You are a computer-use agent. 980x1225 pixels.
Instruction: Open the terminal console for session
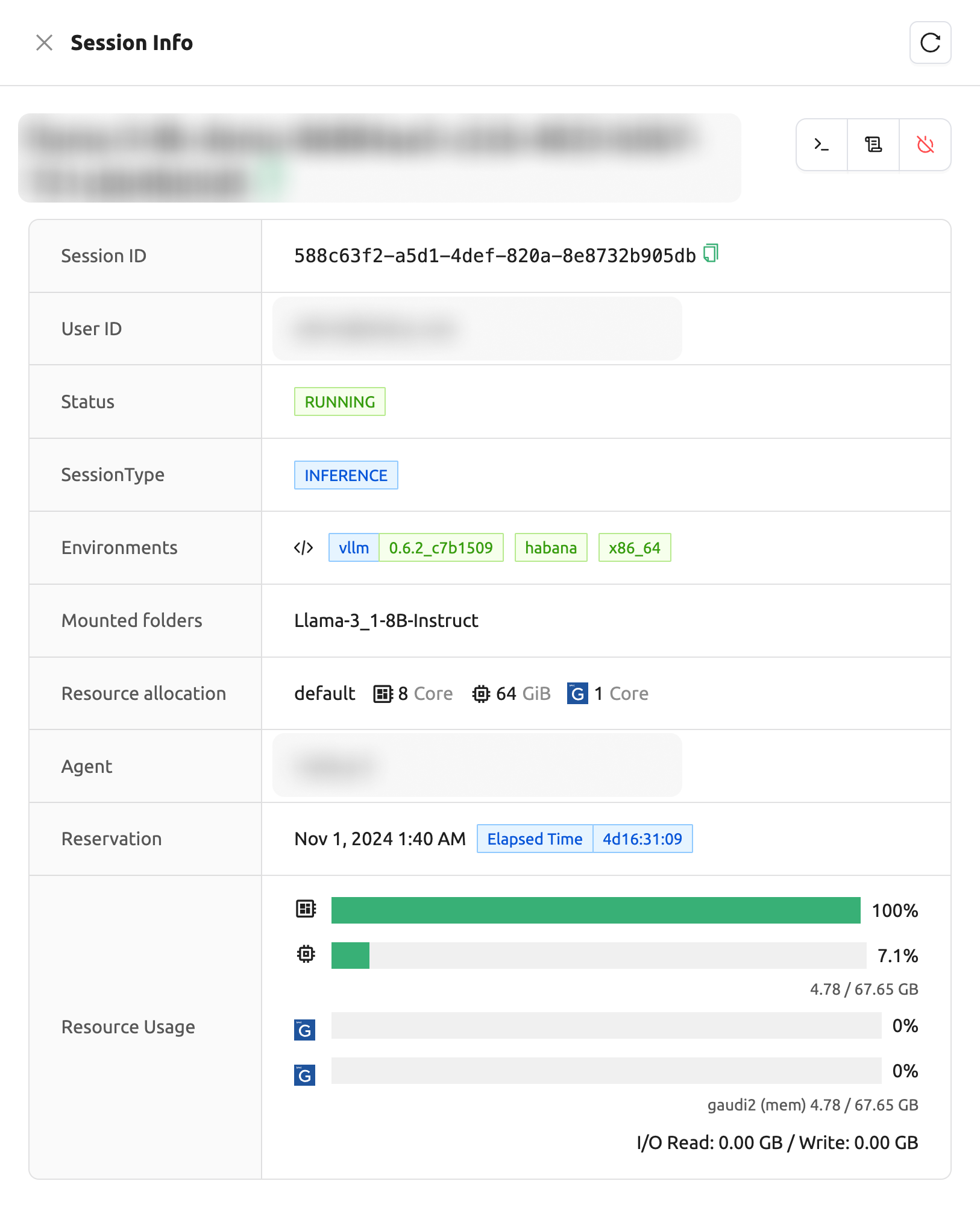821,145
